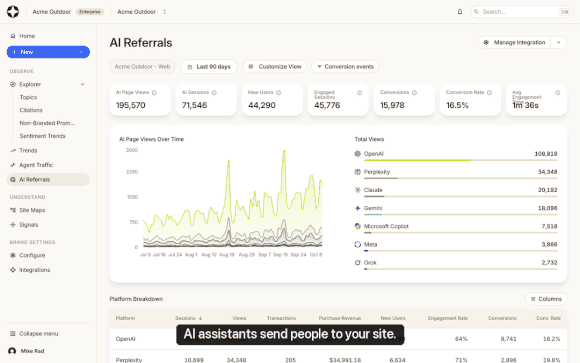The image size is (580, 363).
Task: Click the Grok logo icon
Action: pyautogui.click(x=358, y=263)
